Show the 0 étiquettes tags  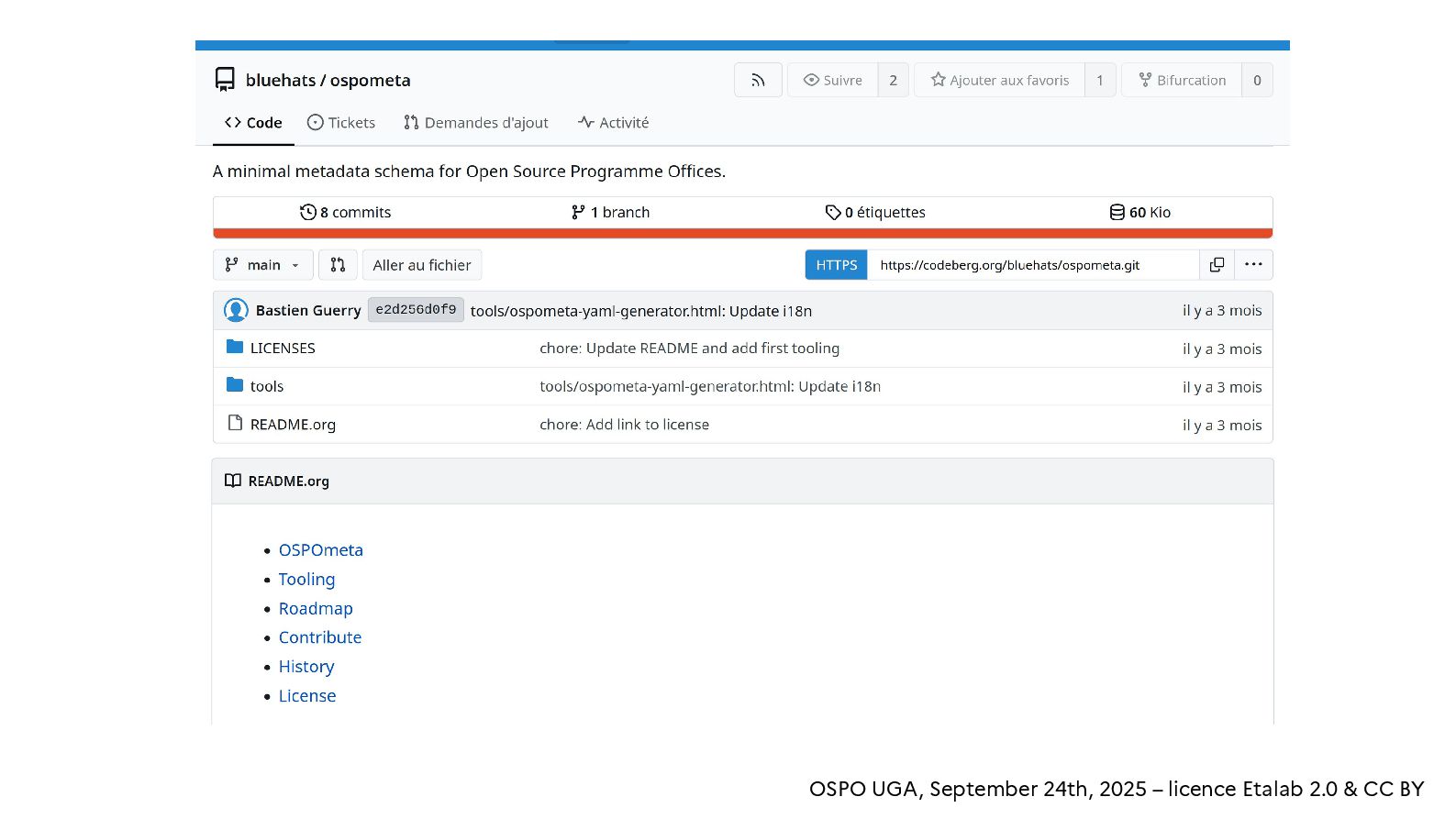tap(875, 212)
